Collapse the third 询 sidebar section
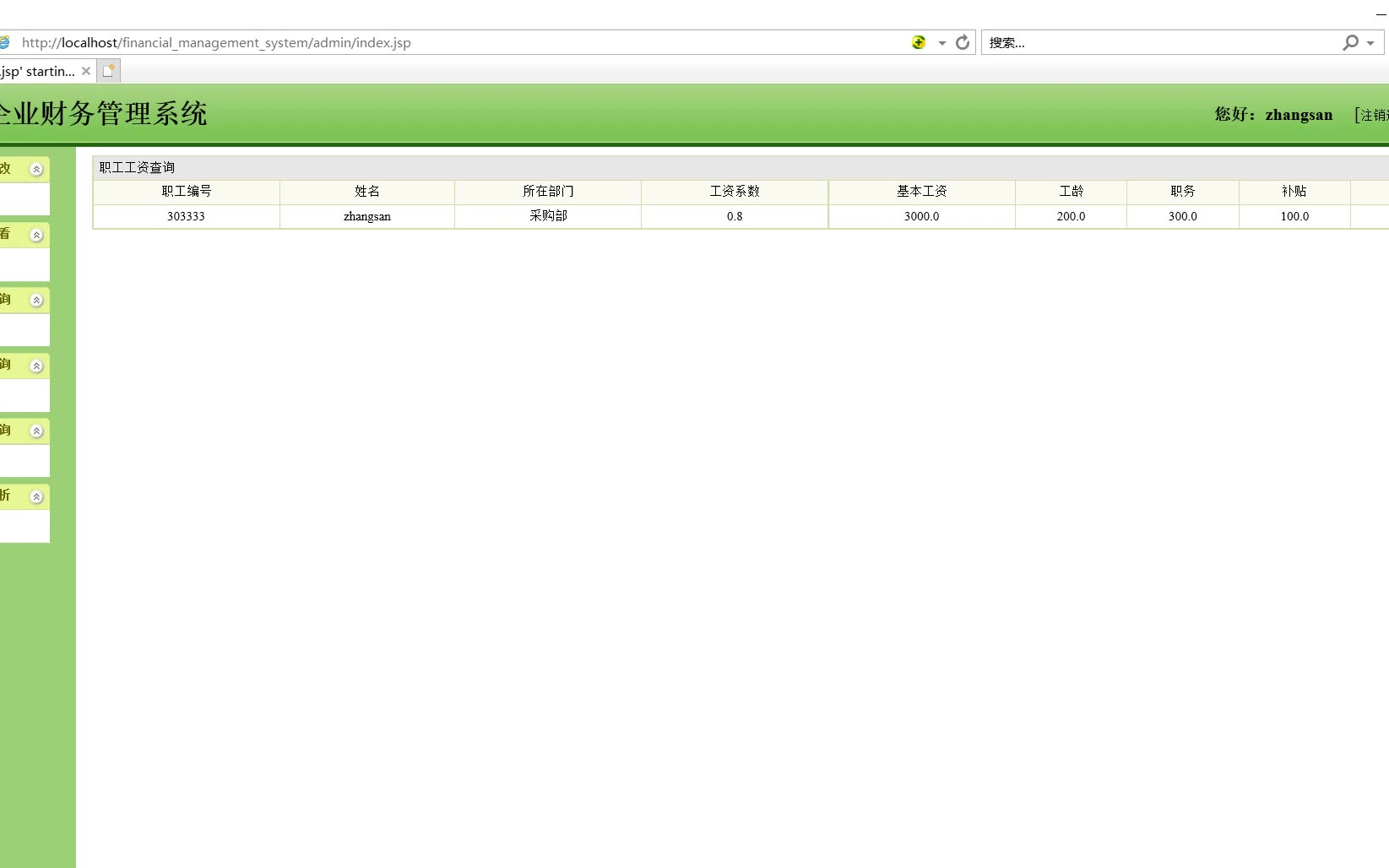The image size is (1389, 868). coord(36,431)
